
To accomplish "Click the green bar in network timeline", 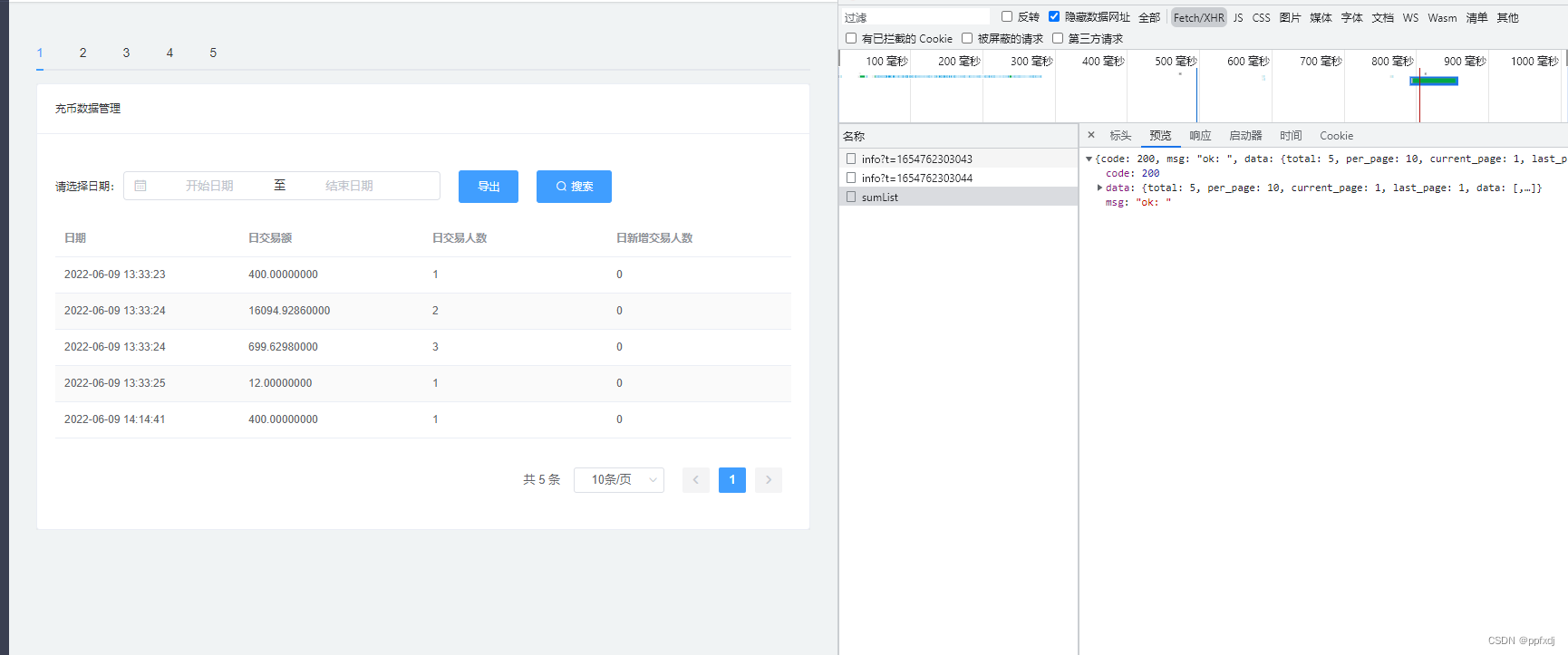I will 1434,81.
